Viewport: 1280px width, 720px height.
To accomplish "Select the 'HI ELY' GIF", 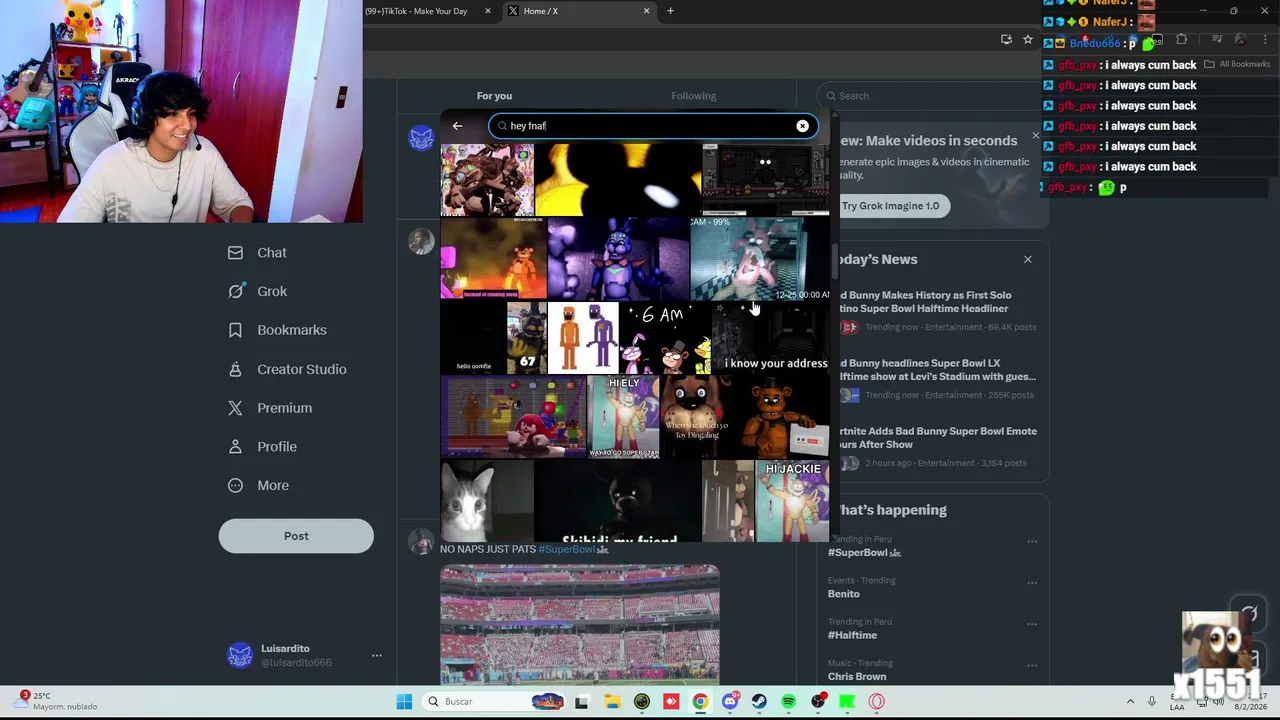I will click(x=624, y=417).
